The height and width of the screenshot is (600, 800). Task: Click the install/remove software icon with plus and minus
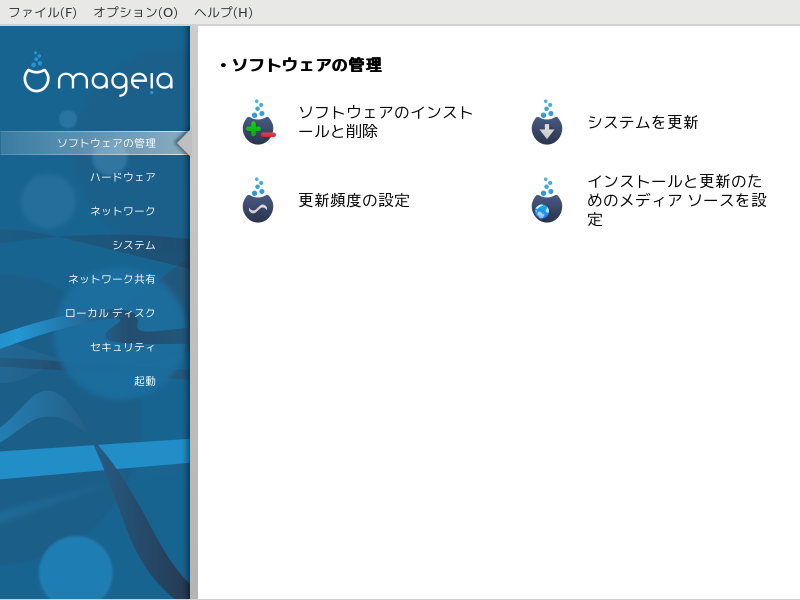(x=259, y=122)
